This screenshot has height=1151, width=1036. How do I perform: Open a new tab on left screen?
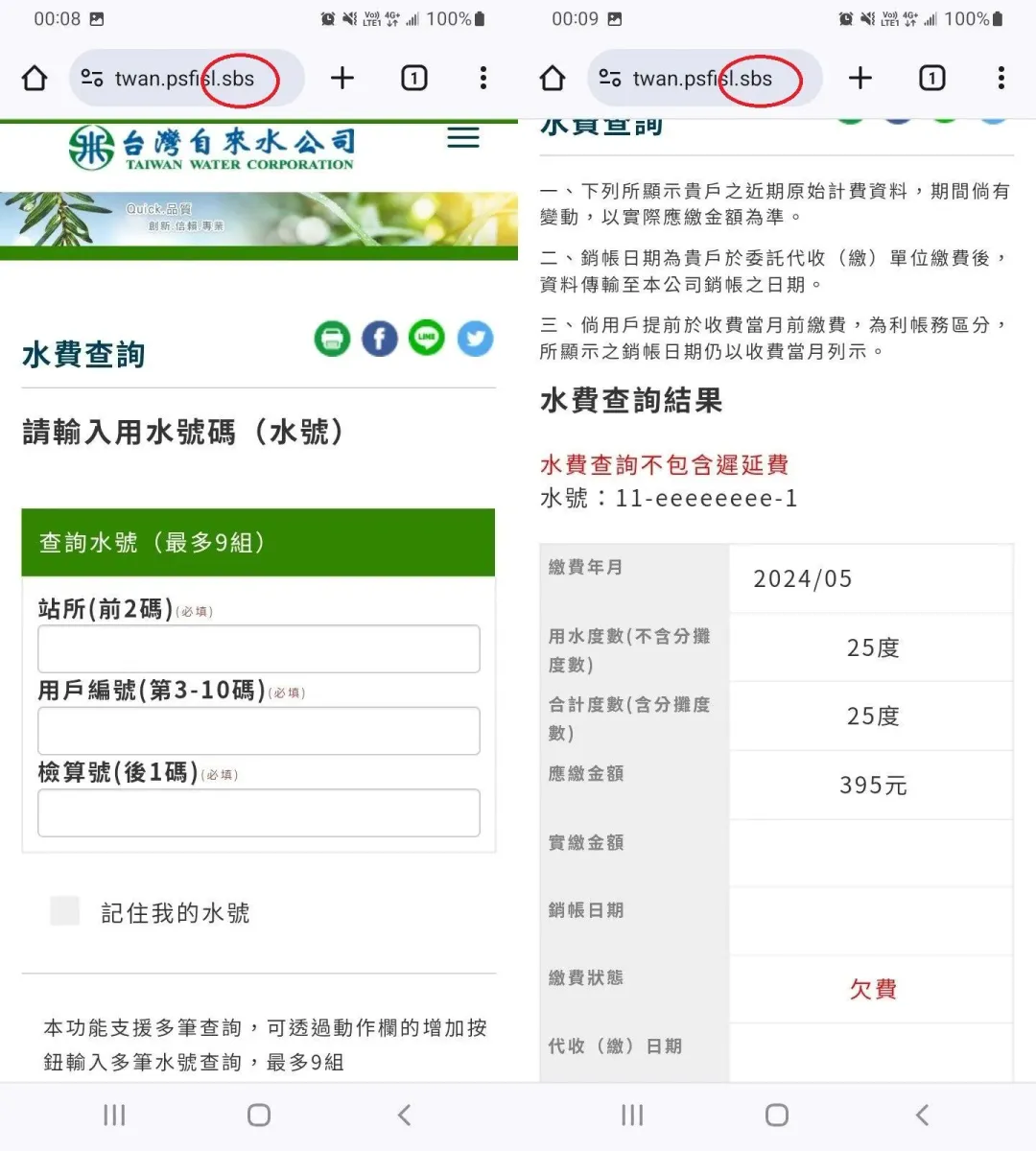(x=342, y=78)
